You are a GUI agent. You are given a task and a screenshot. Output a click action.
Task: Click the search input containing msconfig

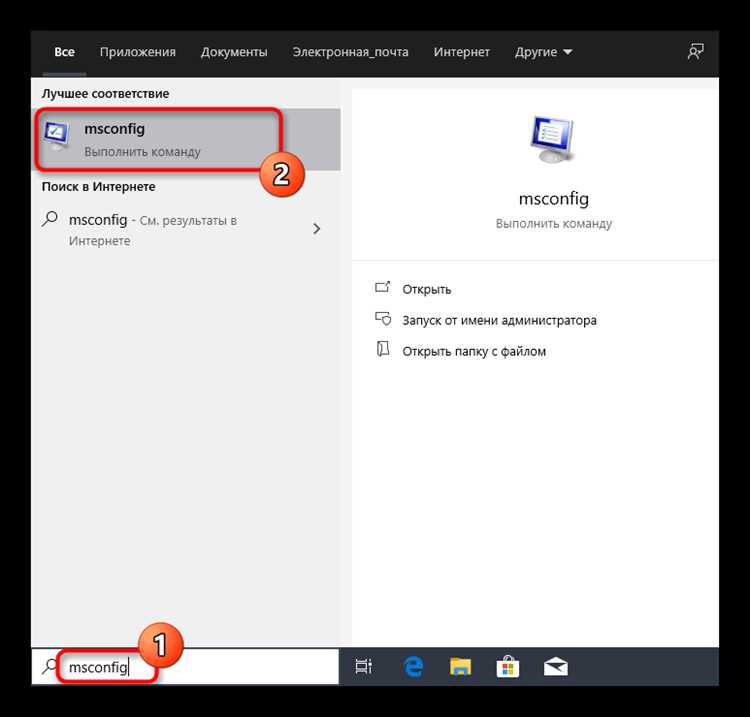(185, 666)
